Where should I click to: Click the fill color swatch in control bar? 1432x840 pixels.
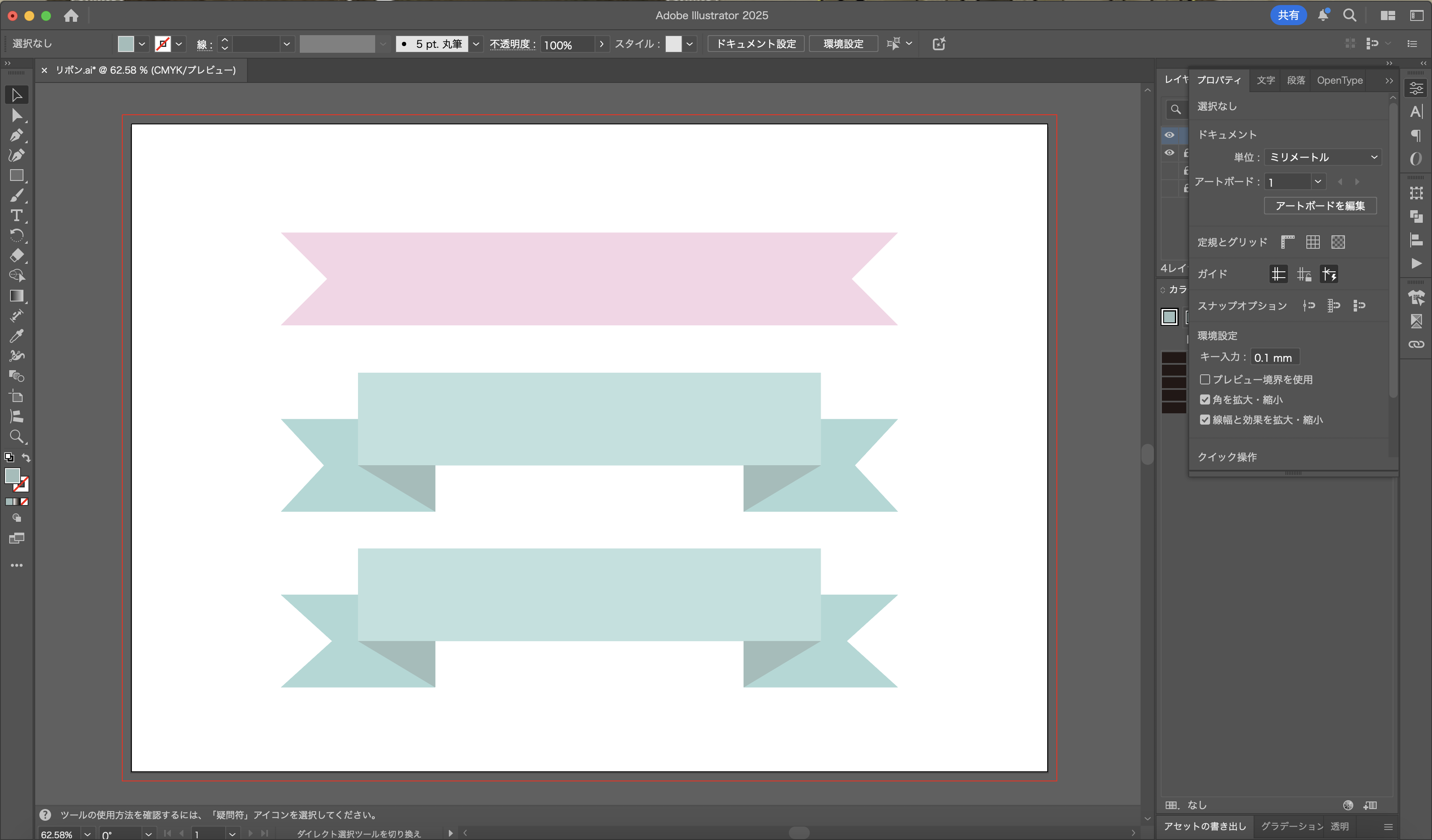(x=126, y=44)
